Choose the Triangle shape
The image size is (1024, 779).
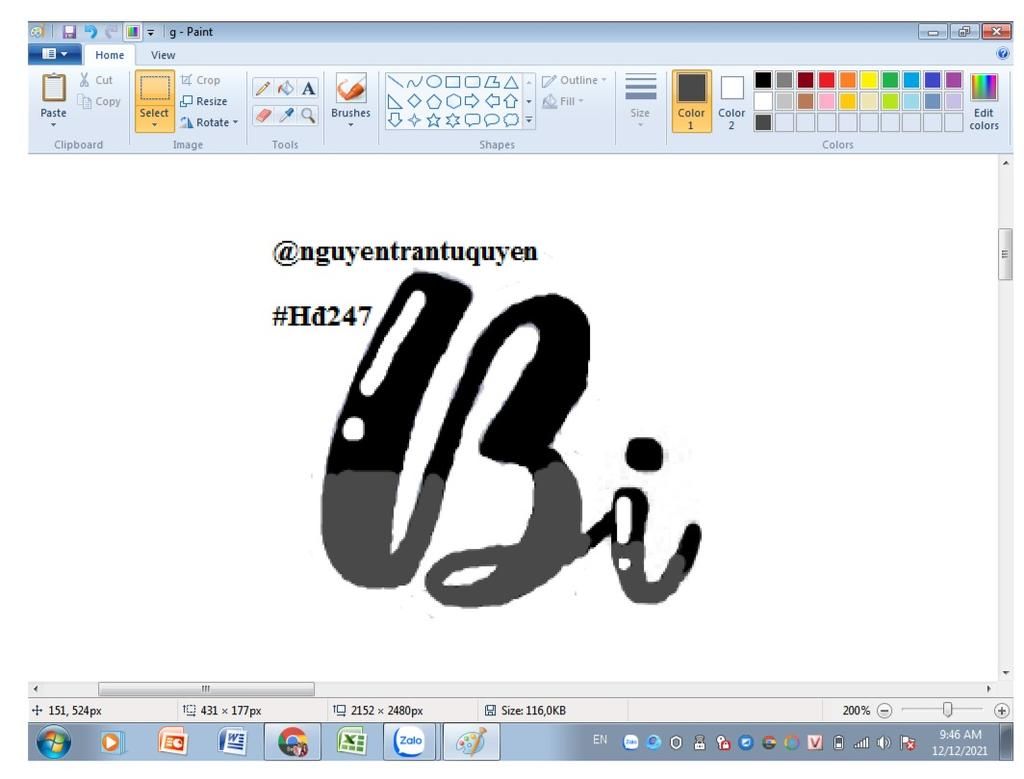point(511,82)
